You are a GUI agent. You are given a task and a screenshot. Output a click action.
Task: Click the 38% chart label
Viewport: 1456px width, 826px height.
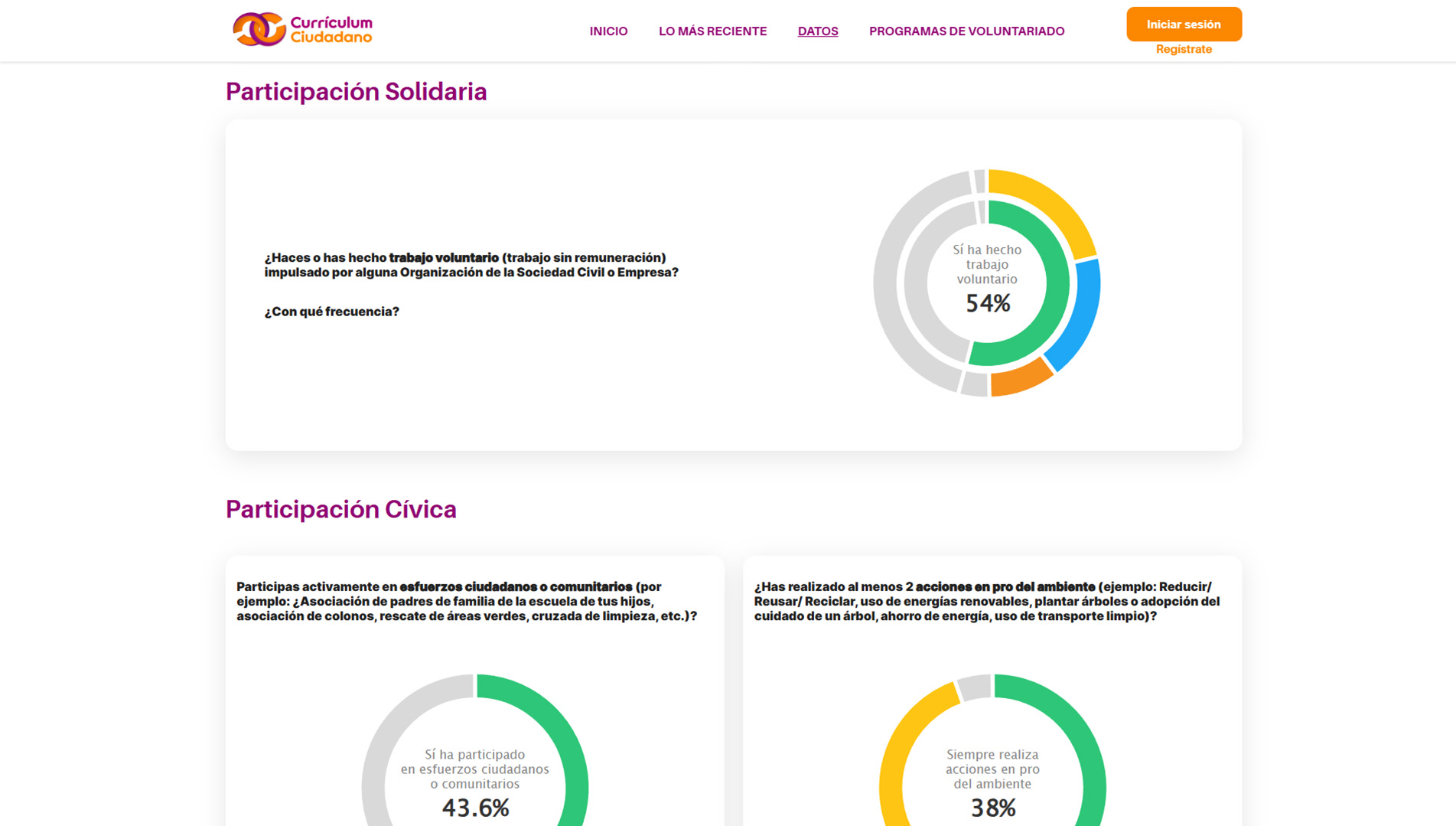pyautogui.click(x=992, y=808)
